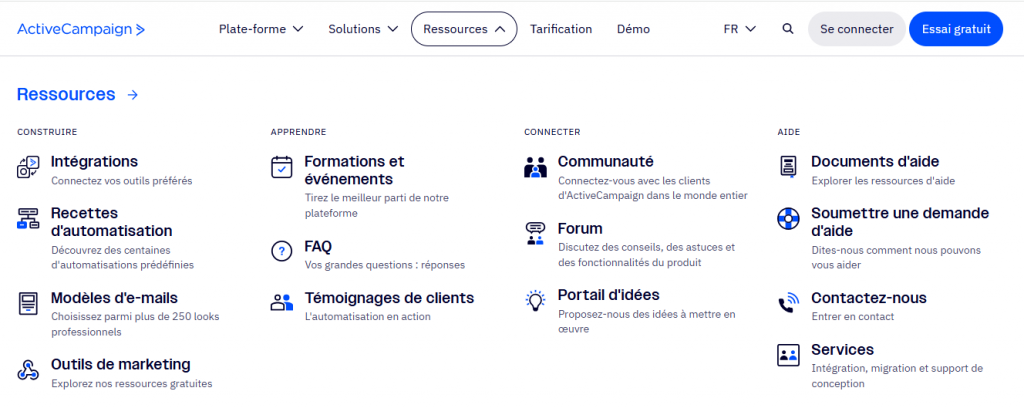The width and height of the screenshot is (1024, 408).
Task: Open the Démo page
Action: 633,29
